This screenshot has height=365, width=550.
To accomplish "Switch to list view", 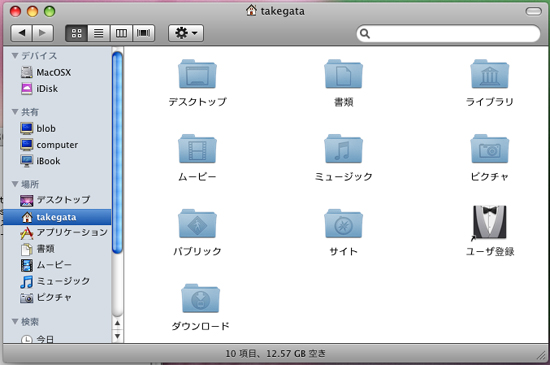I will tap(99, 33).
